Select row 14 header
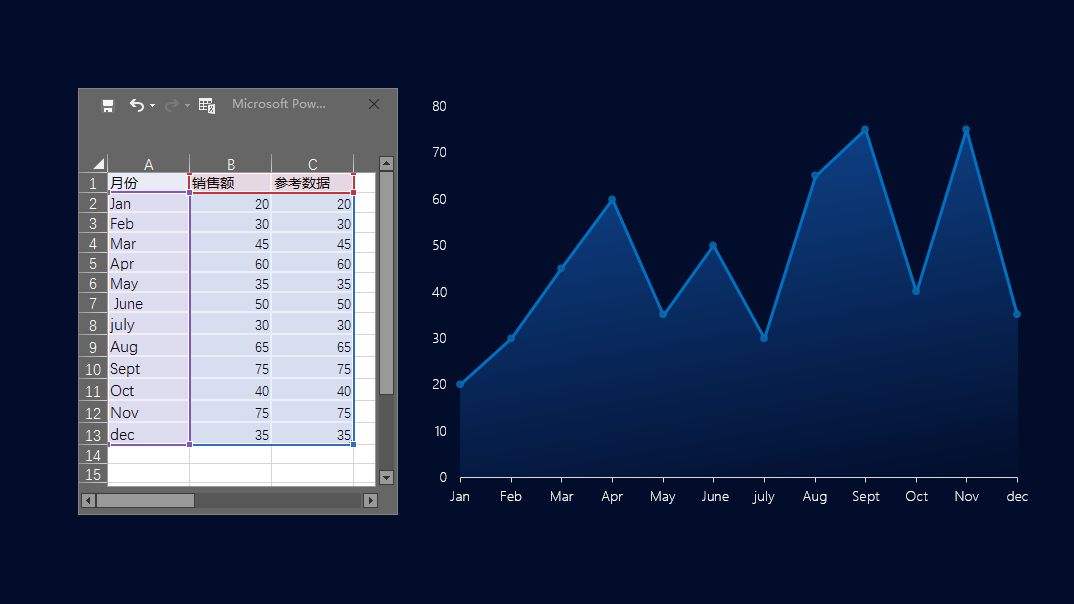This screenshot has height=604, width=1074. point(93,455)
